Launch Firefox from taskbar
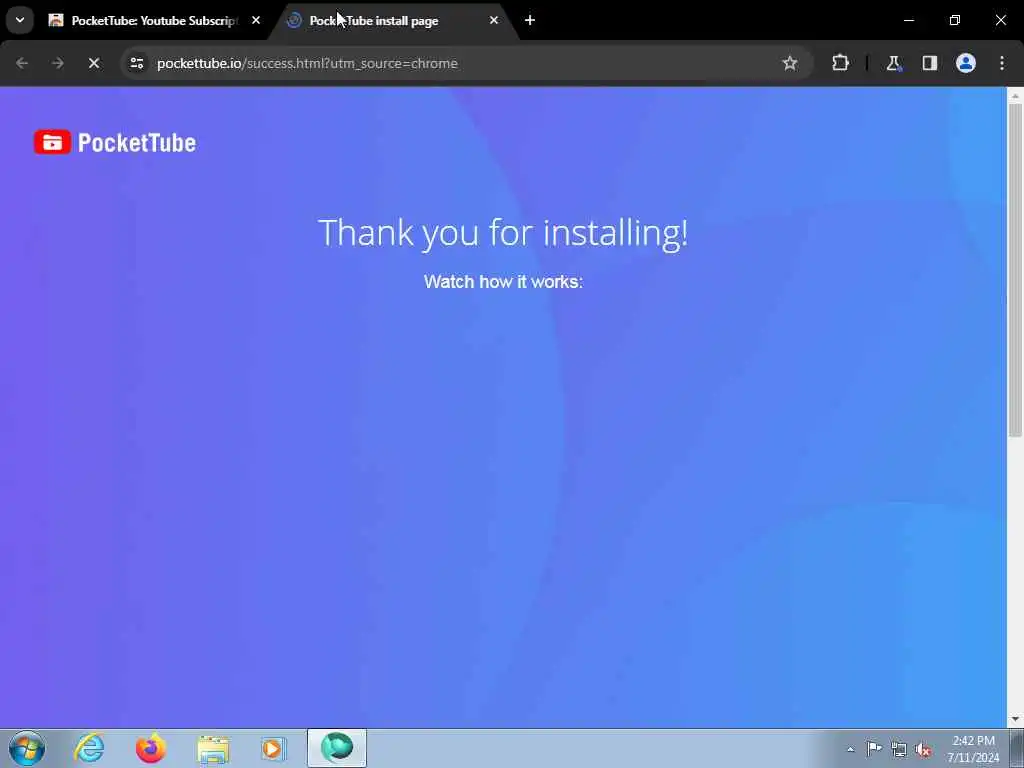Image resolution: width=1024 pixels, height=768 pixels. pyautogui.click(x=150, y=748)
